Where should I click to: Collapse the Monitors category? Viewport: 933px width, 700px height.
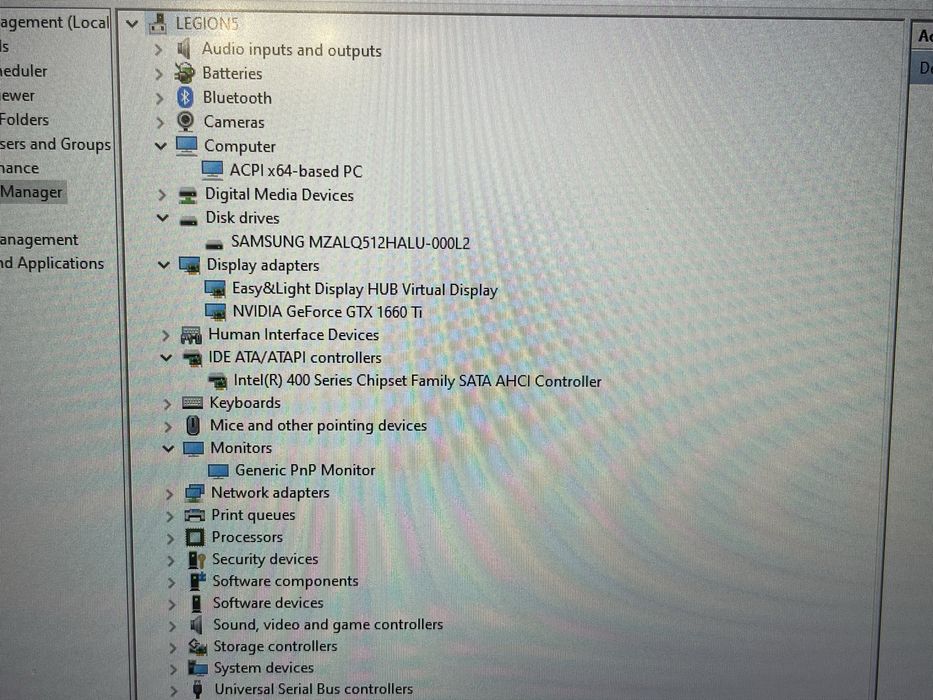[168, 448]
